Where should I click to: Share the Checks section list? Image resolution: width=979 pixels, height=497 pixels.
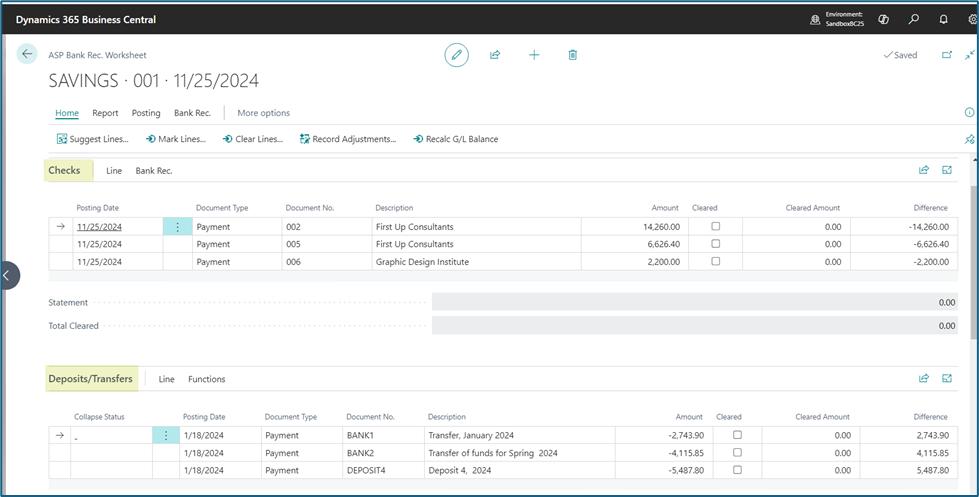click(923, 170)
